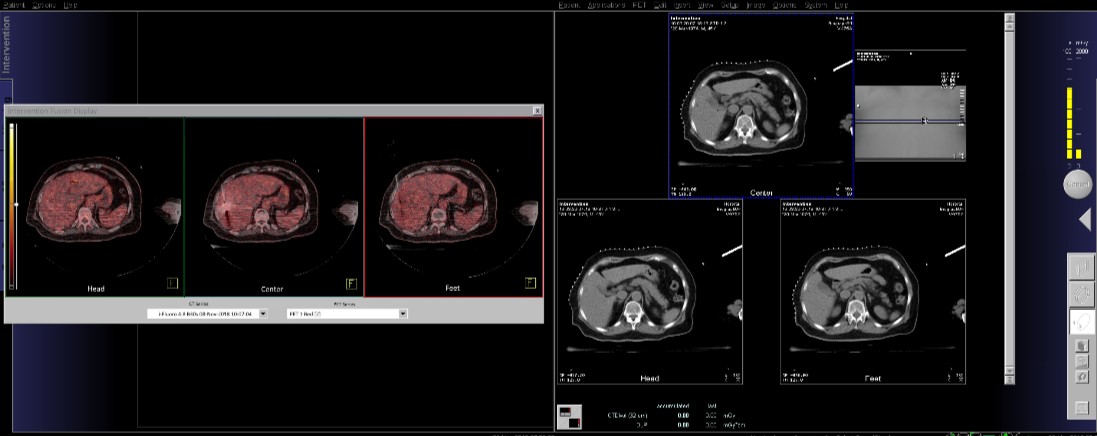
Task: Select the second tool icon in right sidebar
Action: coord(1081,295)
